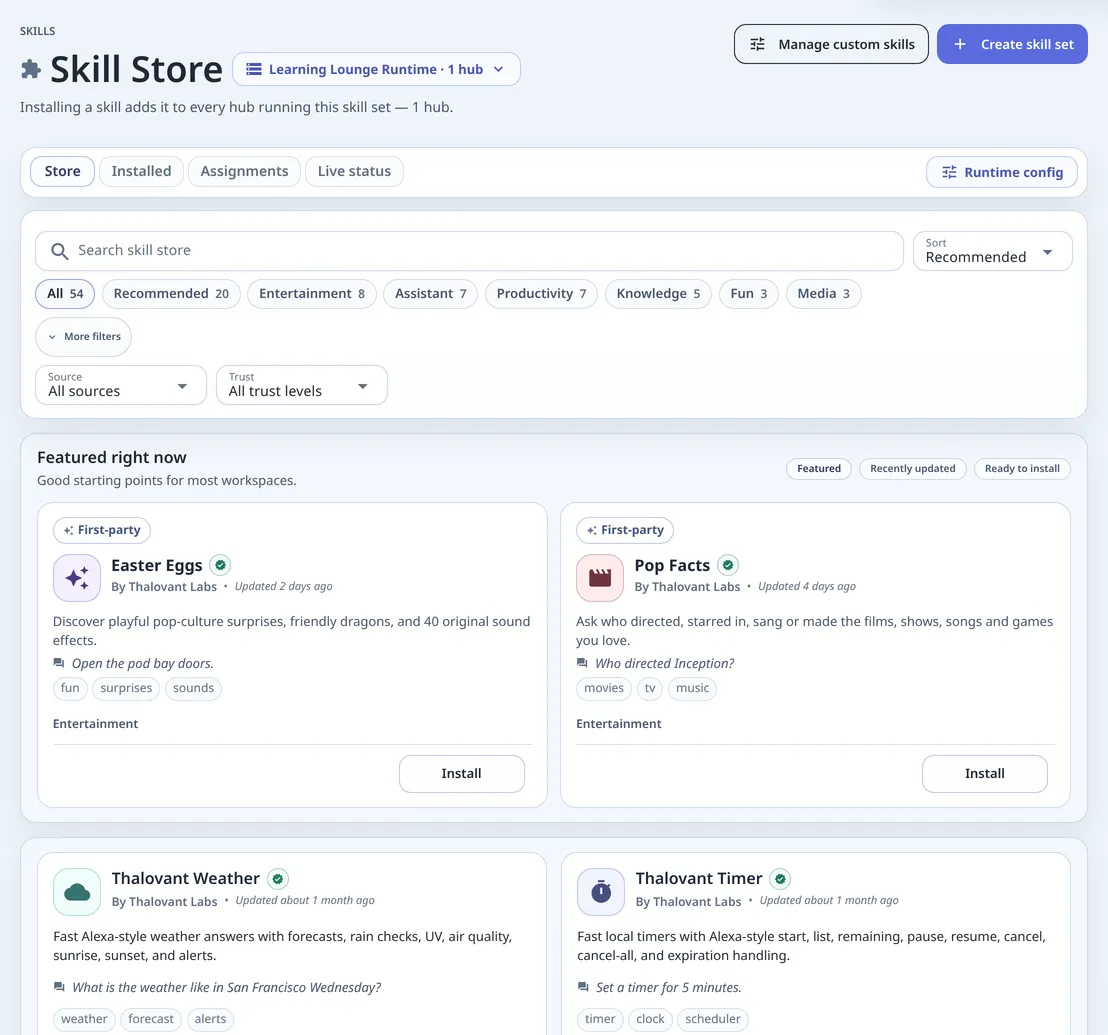This screenshot has width=1108, height=1035.
Task: Filter by Assistant 7 chip
Action: tap(430, 294)
